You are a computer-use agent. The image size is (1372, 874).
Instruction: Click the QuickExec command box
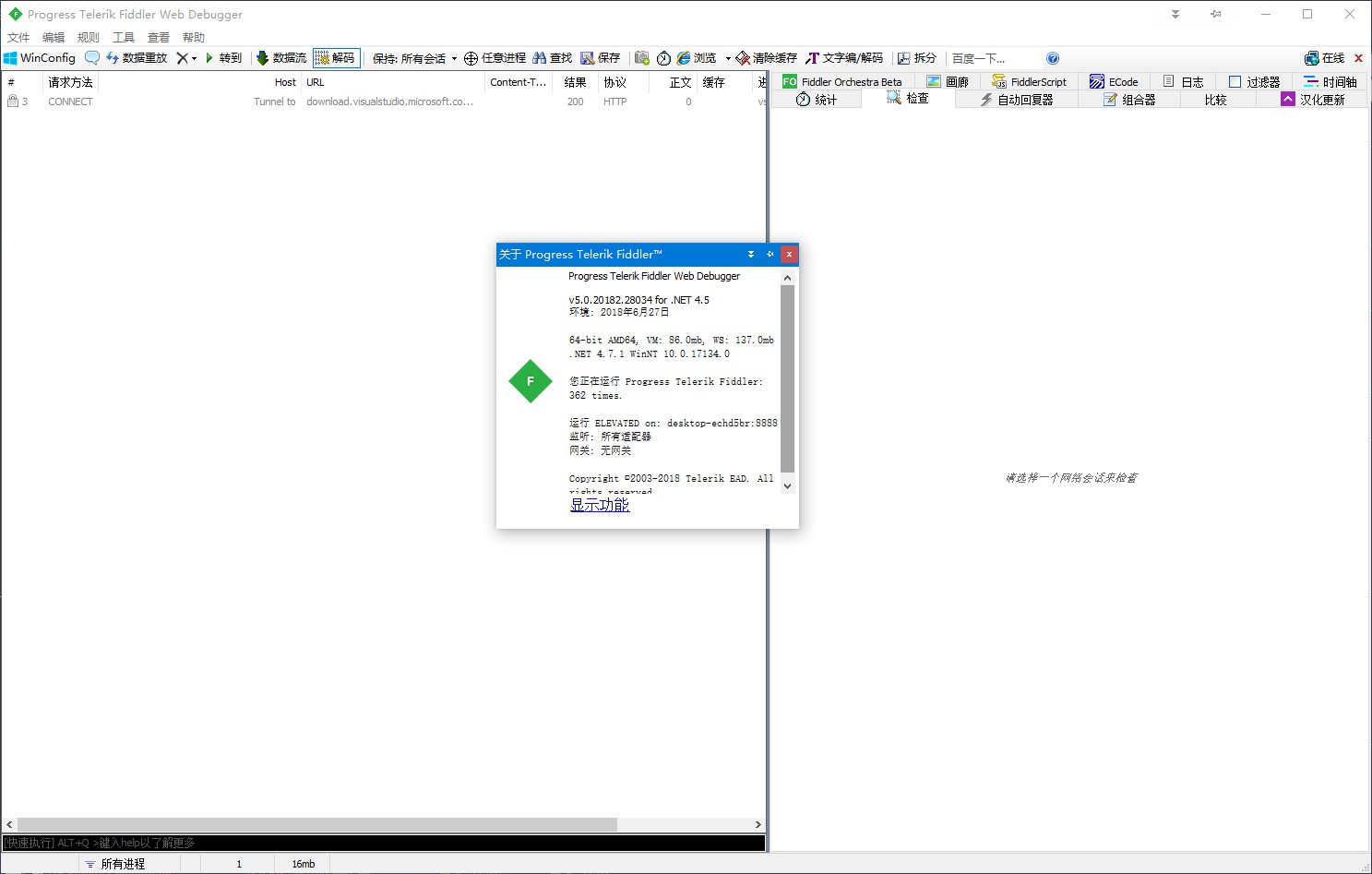[x=384, y=843]
